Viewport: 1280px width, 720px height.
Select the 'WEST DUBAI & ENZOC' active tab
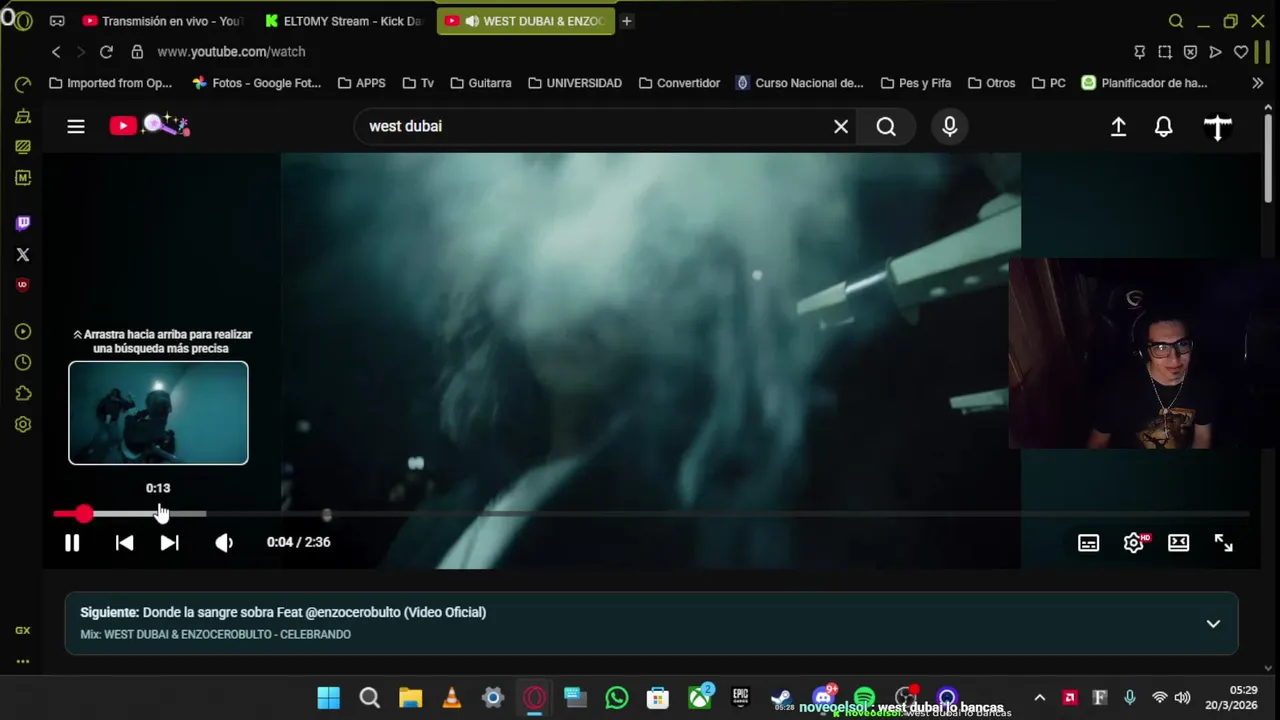pyautogui.click(x=526, y=21)
